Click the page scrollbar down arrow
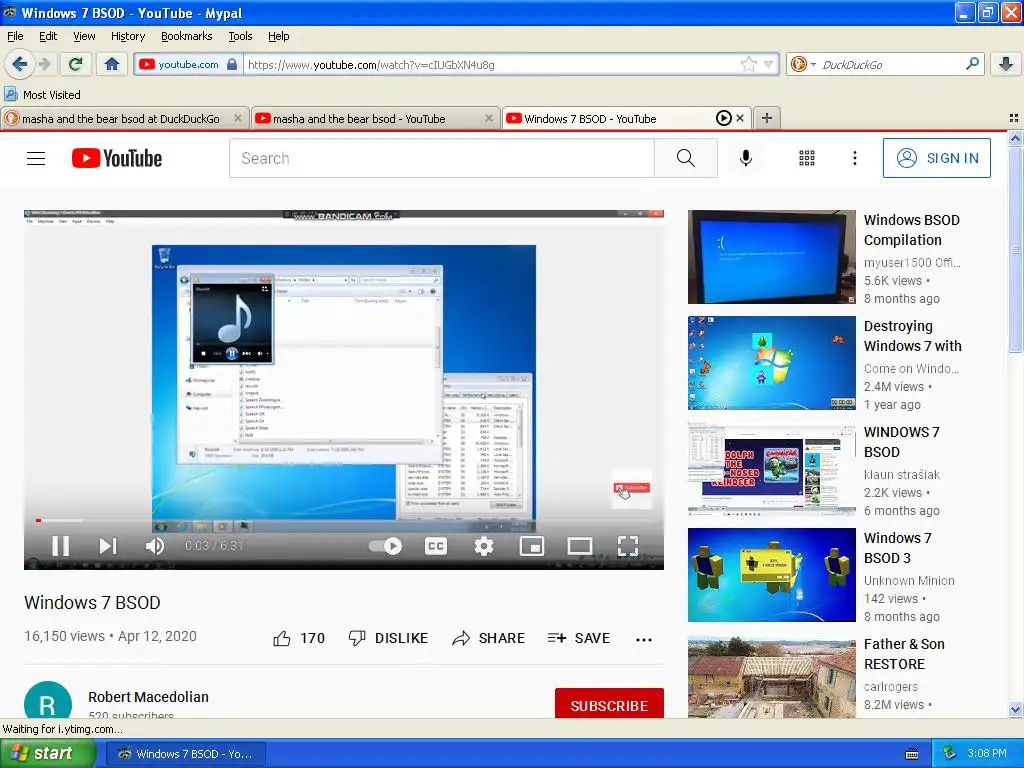 [x=1015, y=709]
